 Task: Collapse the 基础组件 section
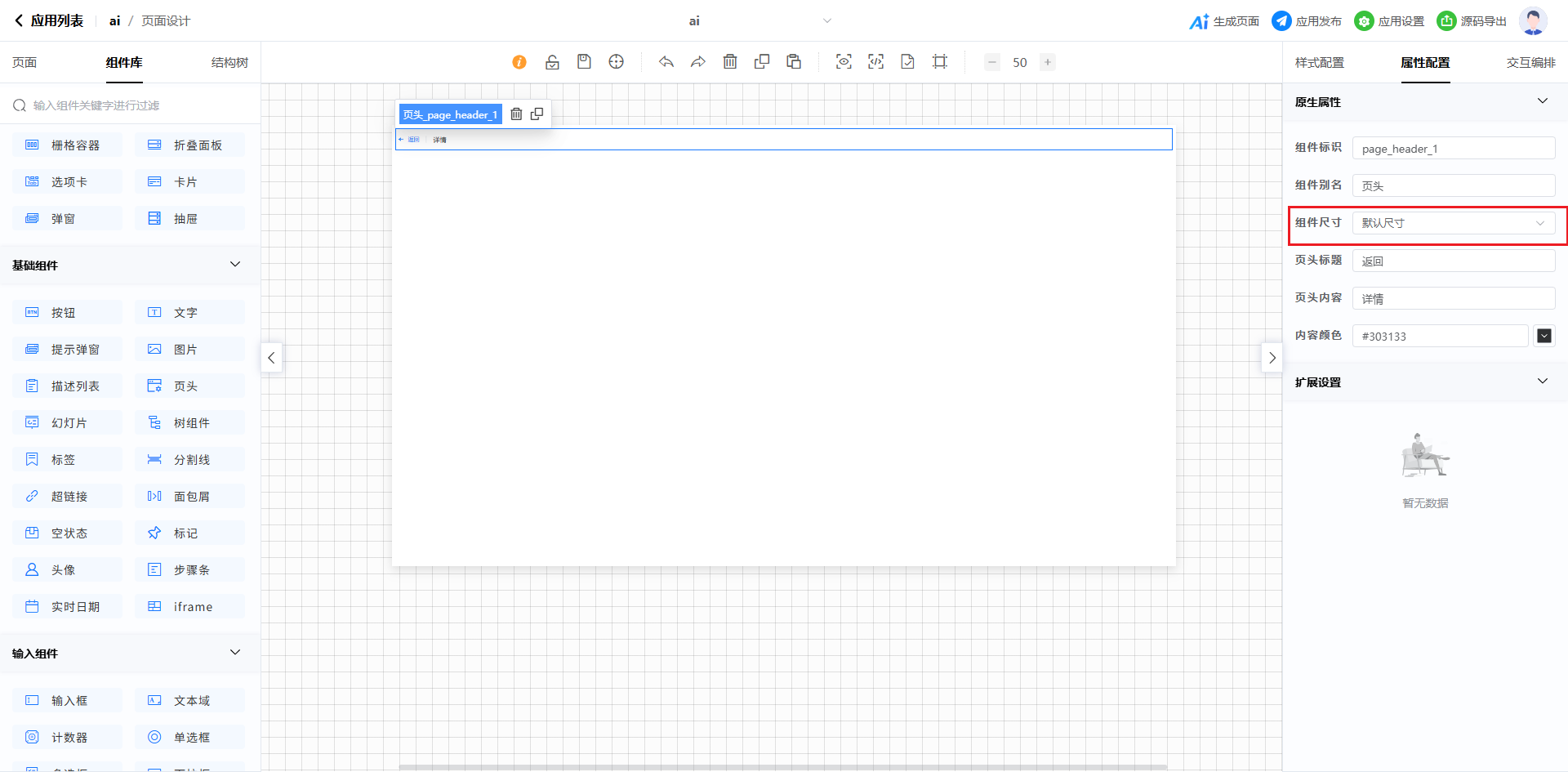[235, 265]
